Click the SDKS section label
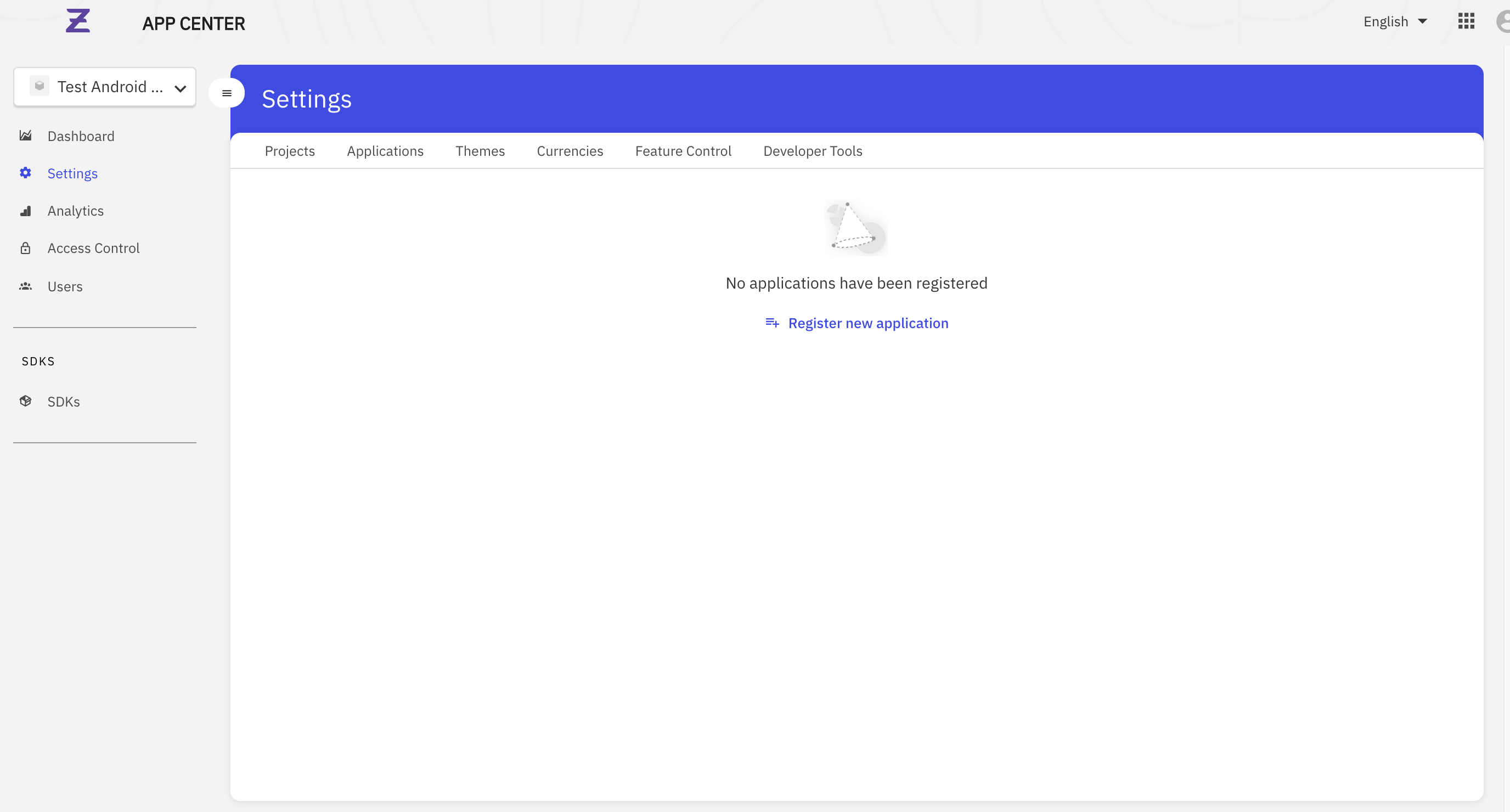This screenshot has width=1510, height=812. coord(38,361)
